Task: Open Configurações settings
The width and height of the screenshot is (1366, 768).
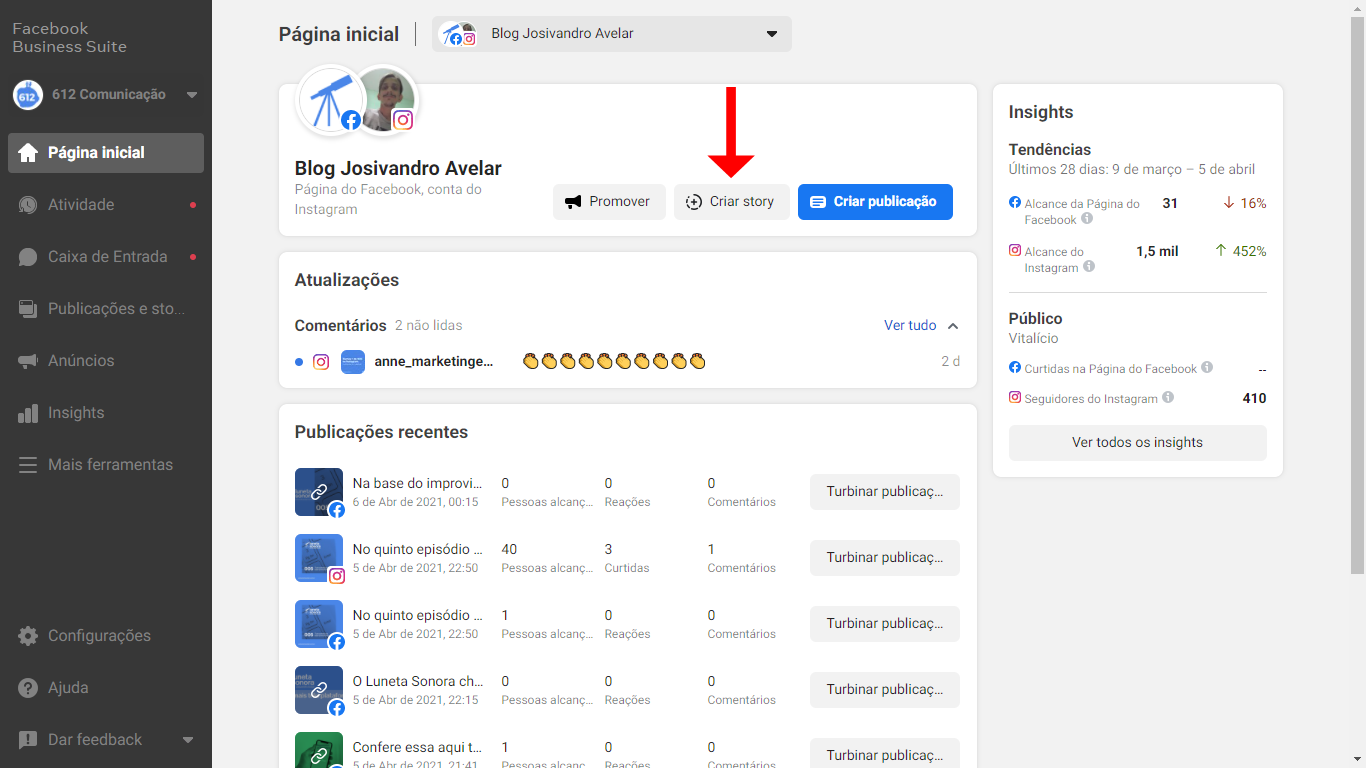Action: [x=106, y=636]
